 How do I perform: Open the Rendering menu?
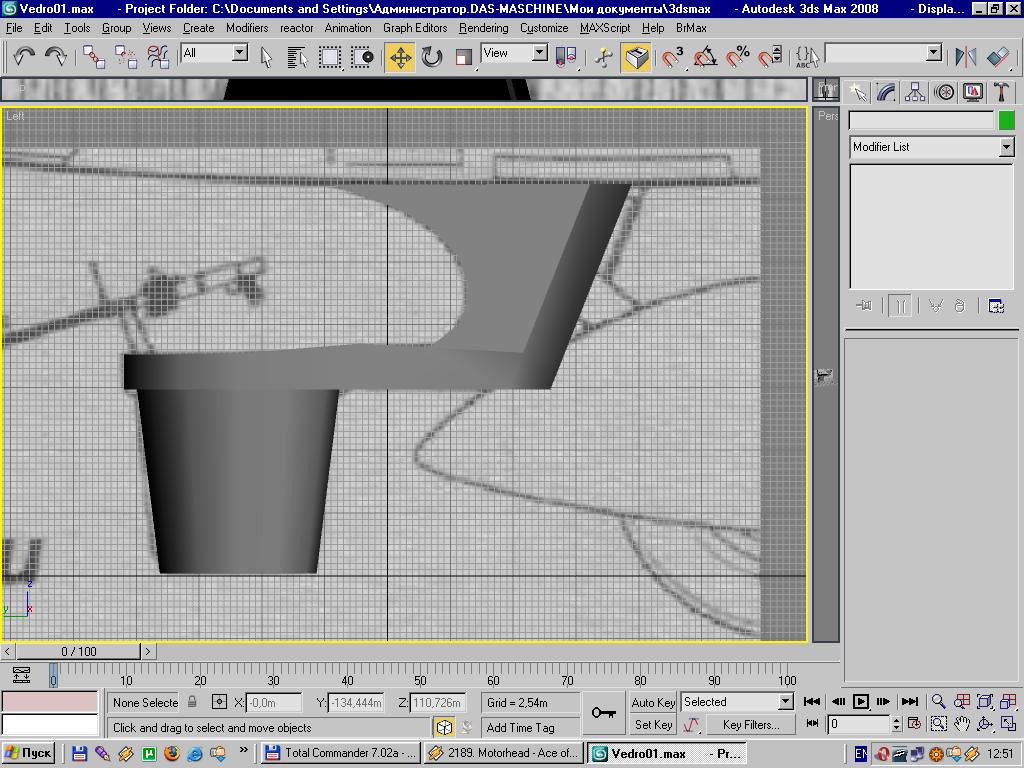[483, 28]
